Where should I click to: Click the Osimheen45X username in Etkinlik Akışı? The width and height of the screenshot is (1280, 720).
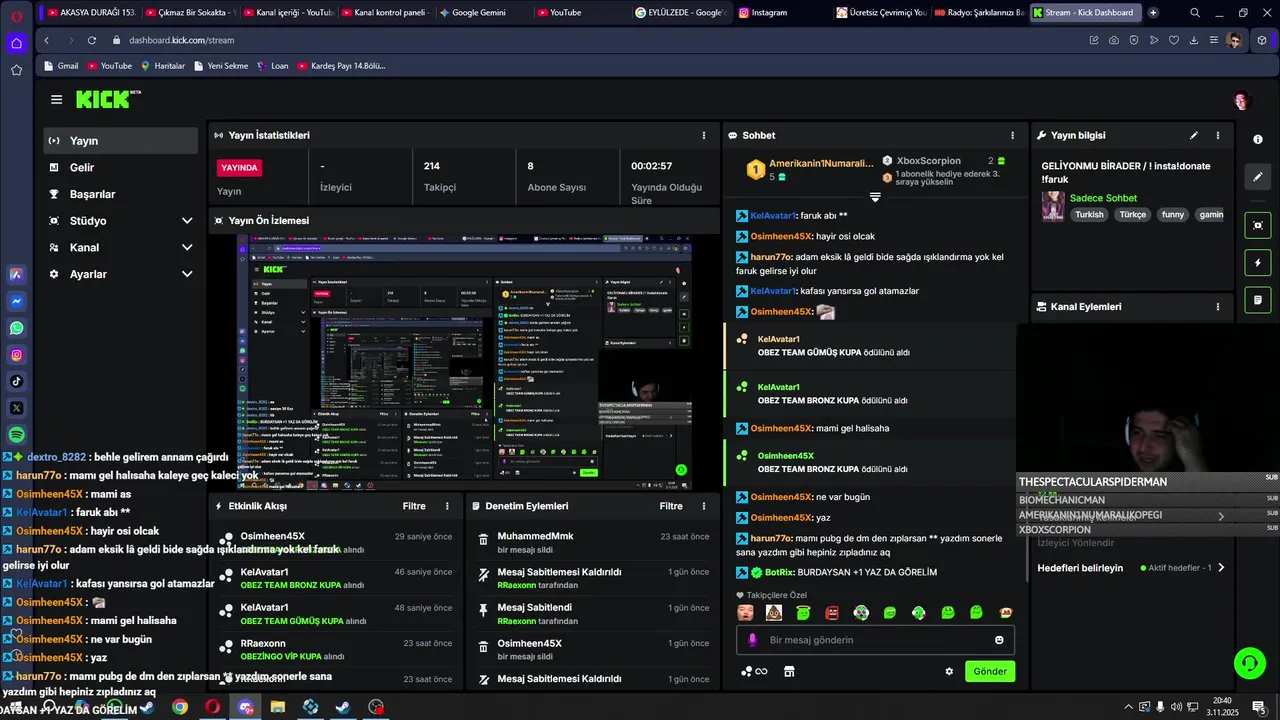[x=272, y=537]
